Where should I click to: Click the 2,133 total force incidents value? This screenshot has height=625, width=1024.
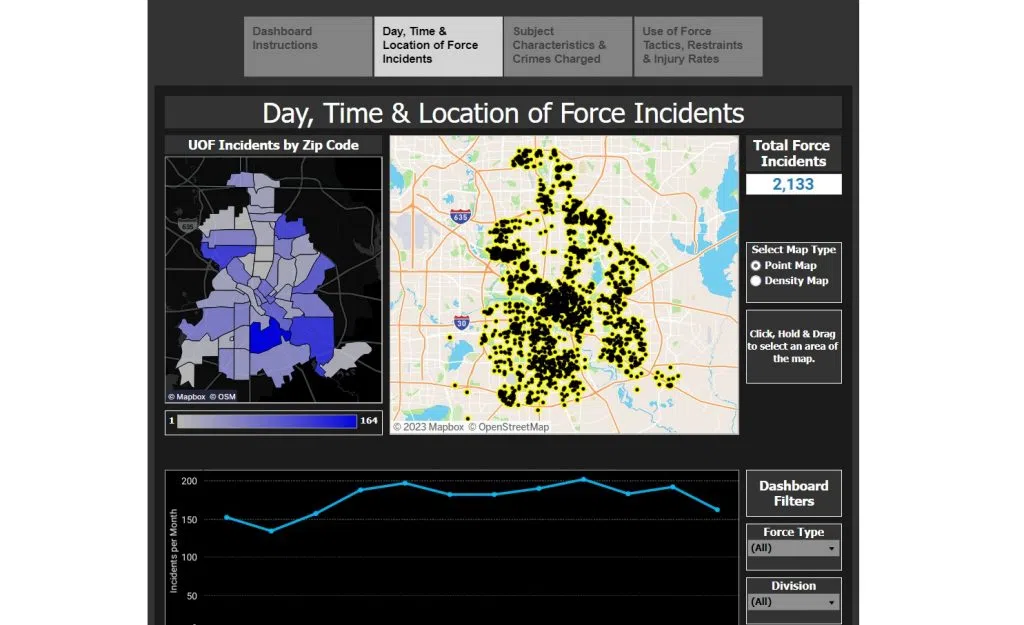point(793,184)
